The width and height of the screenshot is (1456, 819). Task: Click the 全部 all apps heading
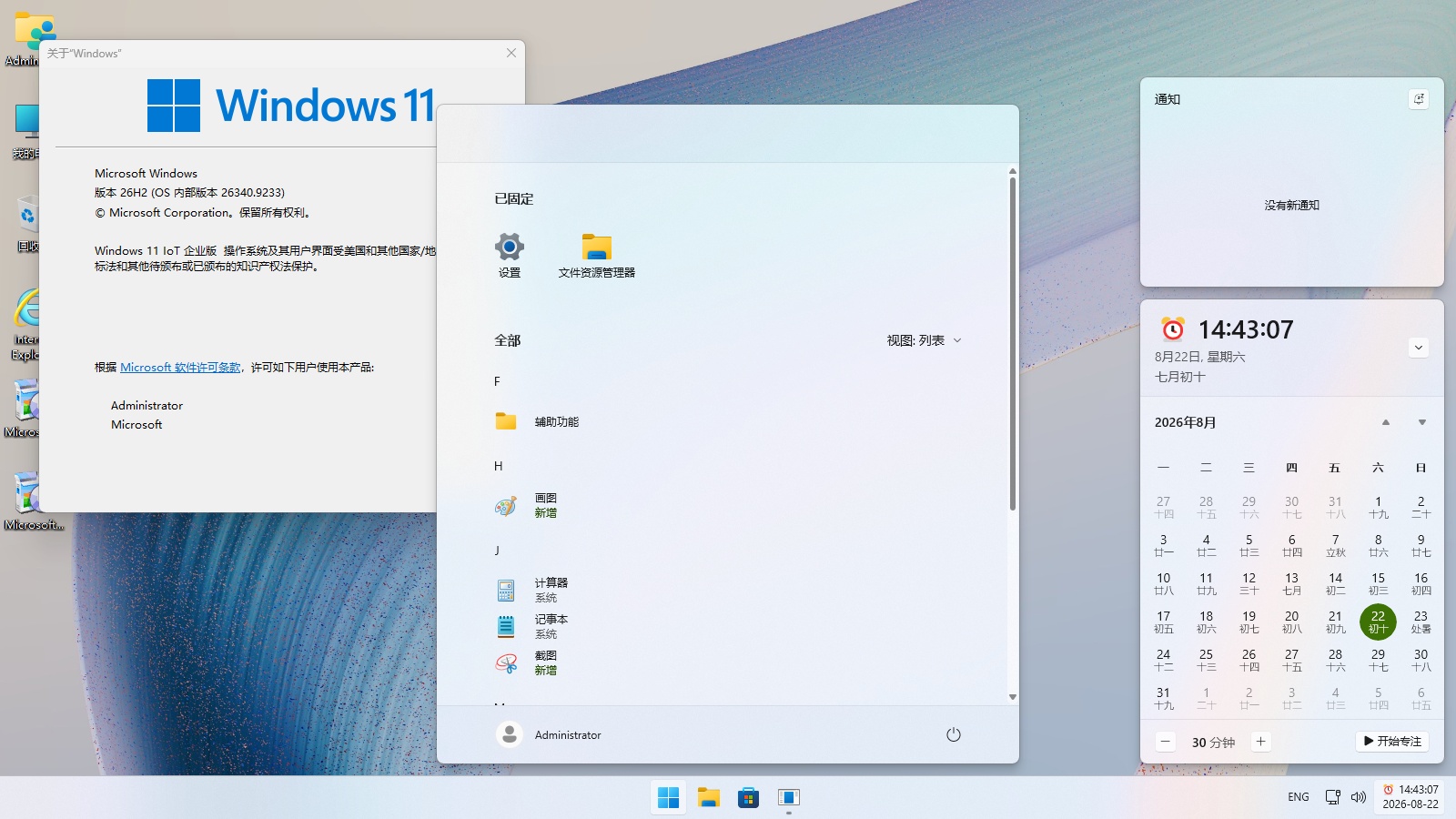point(508,340)
